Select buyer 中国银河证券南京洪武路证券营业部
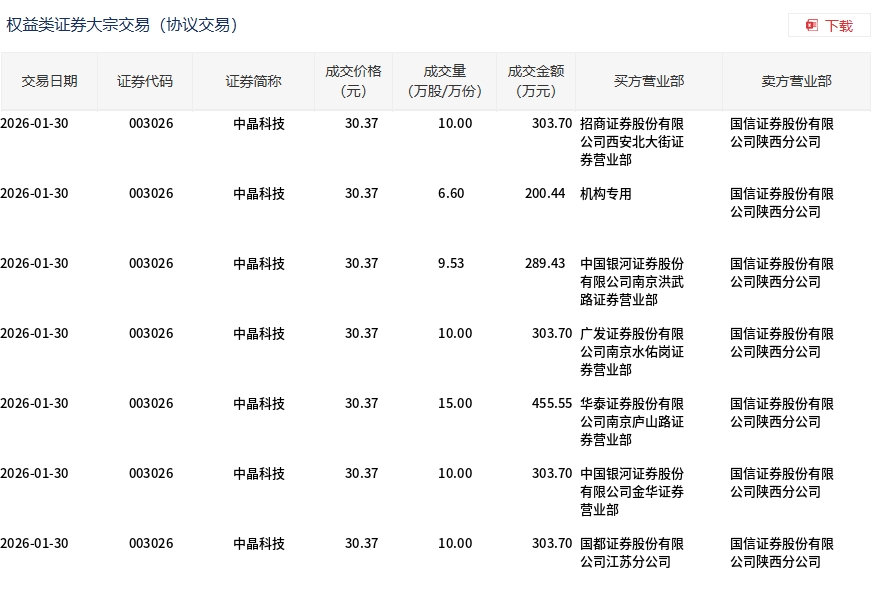Screen dimensions: 872x602 click(632, 282)
